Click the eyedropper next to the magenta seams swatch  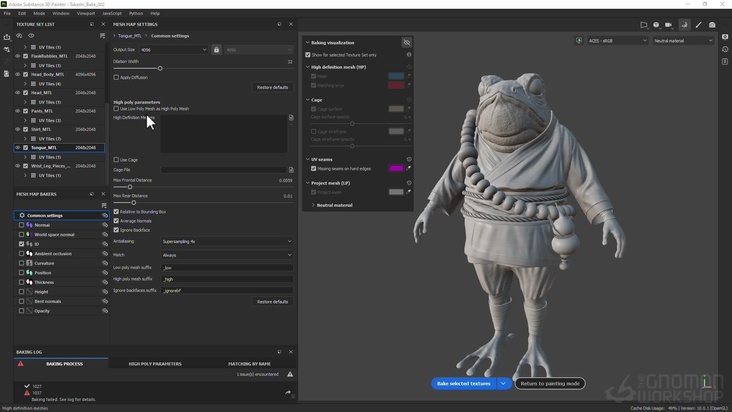[x=408, y=168]
